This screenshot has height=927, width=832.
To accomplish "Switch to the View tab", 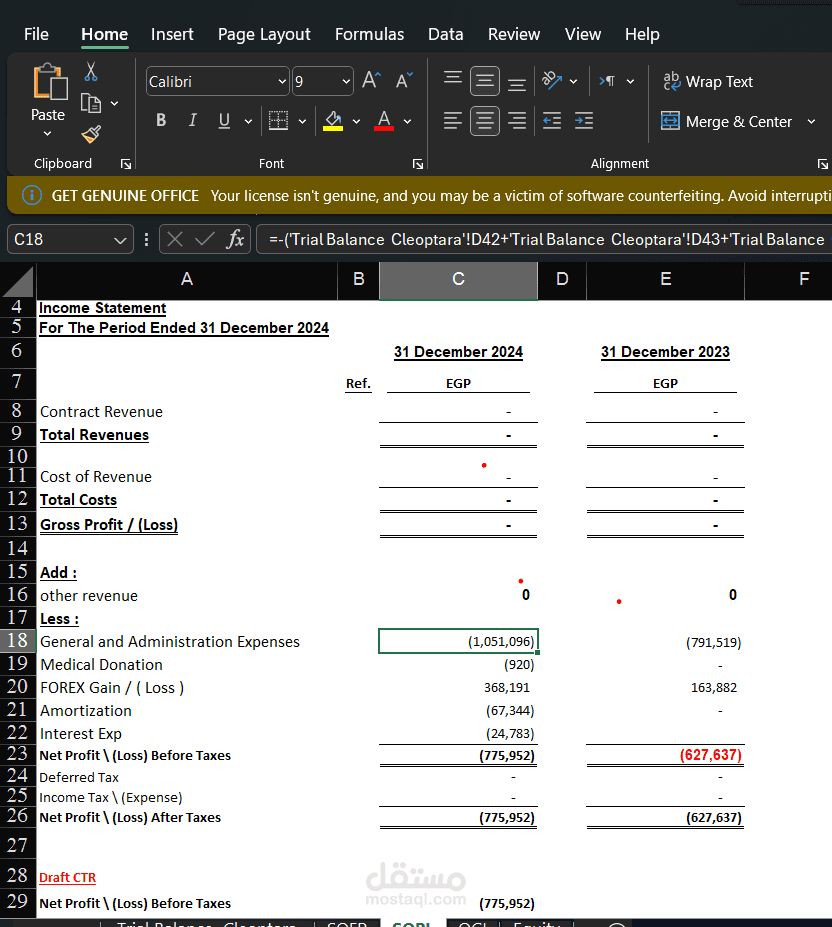I will (x=582, y=34).
